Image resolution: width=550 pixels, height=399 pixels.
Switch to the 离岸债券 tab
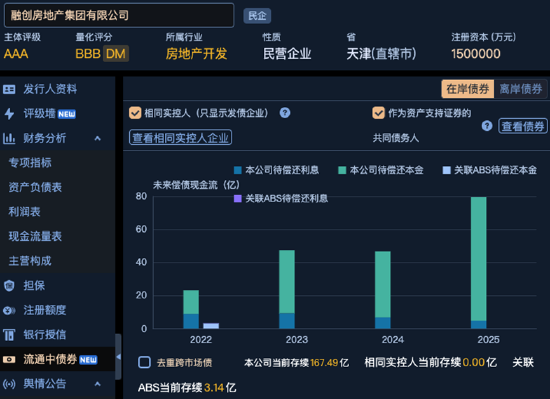pos(521,89)
